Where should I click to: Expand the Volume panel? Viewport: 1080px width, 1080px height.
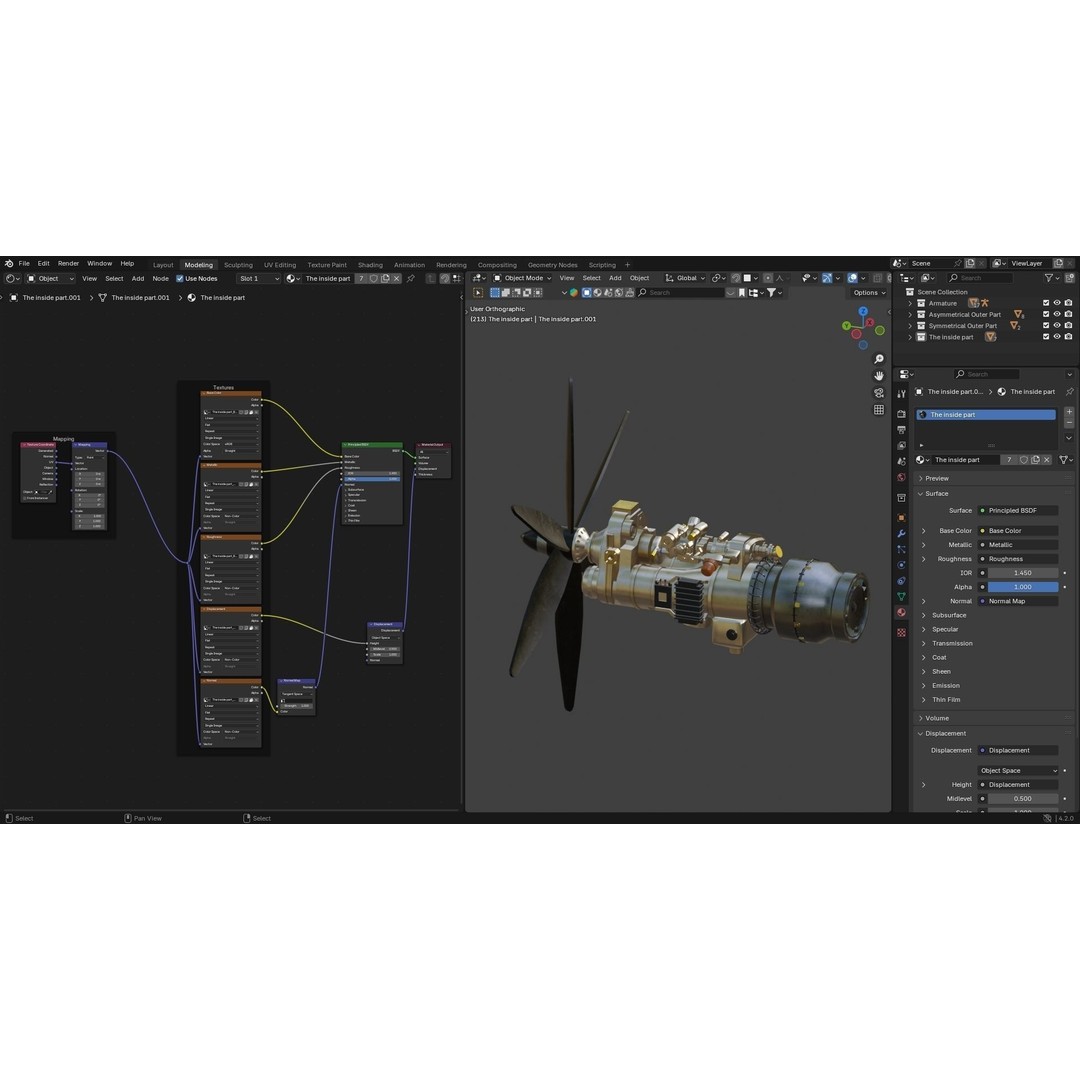point(937,718)
